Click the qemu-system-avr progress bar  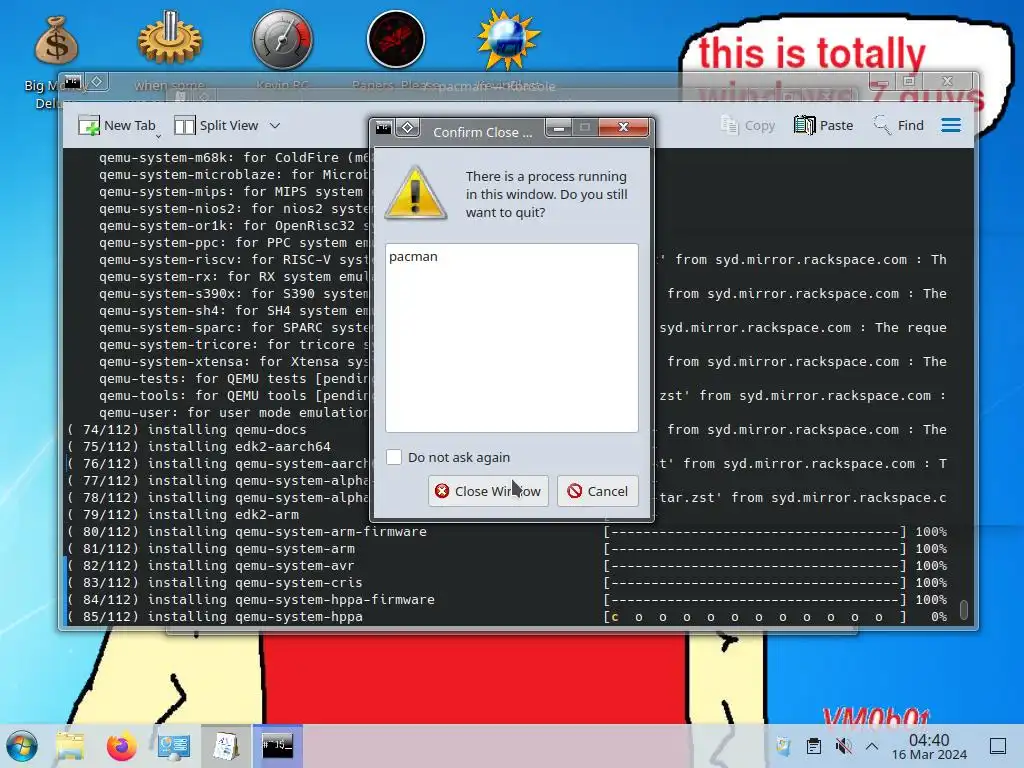coord(754,566)
